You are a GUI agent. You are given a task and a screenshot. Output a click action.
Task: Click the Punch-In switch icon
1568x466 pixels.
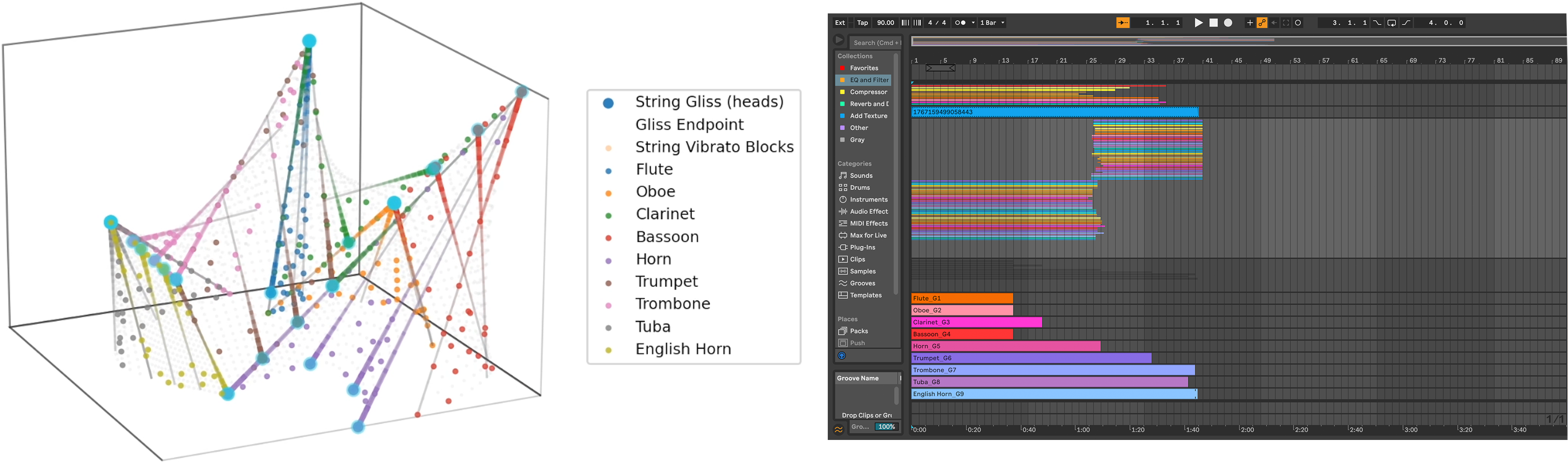click(x=1377, y=22)
